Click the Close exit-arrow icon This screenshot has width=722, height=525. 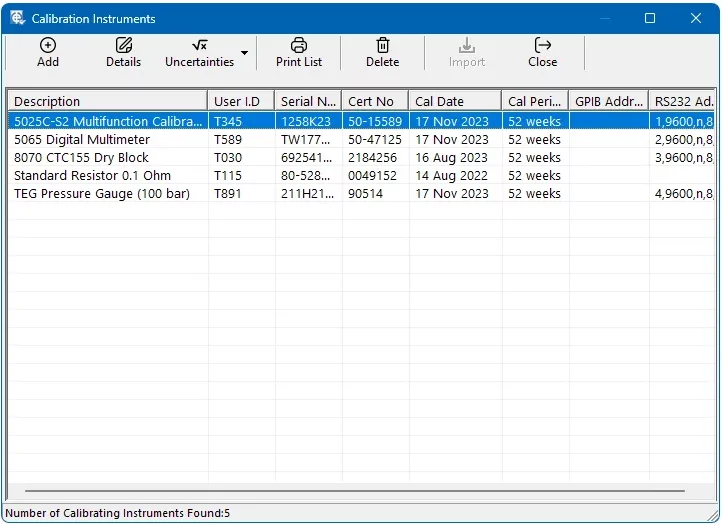pyautogui.click(x=543, y=45)
